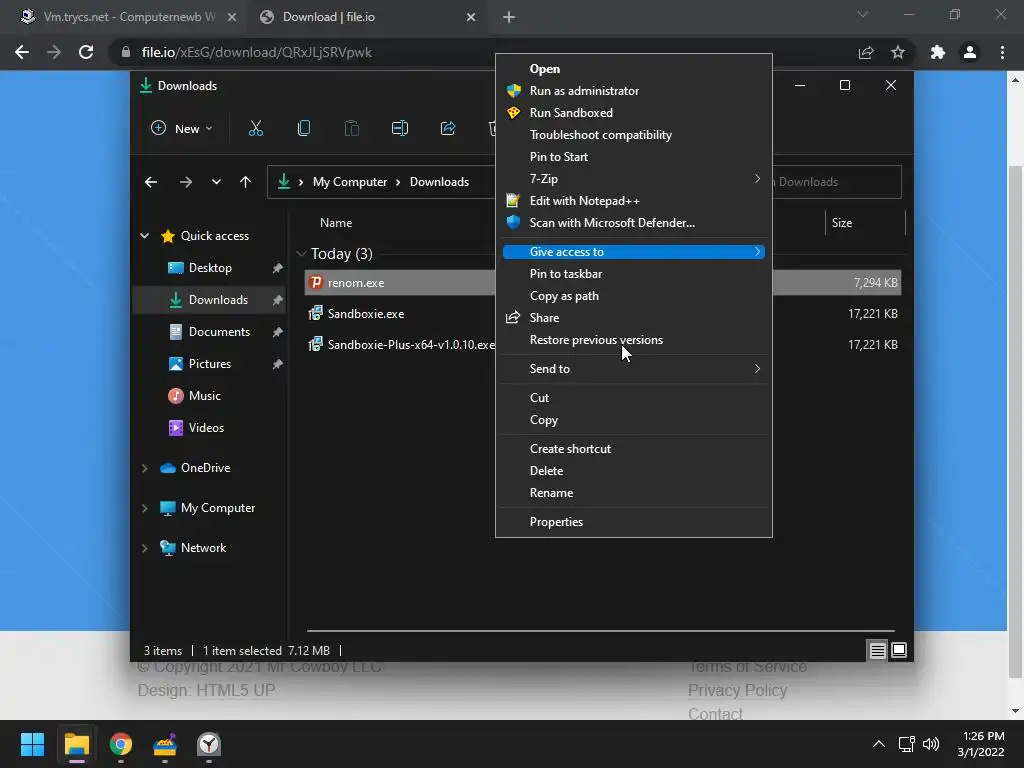Reload the file.io page in Chrome

point(86,52)
